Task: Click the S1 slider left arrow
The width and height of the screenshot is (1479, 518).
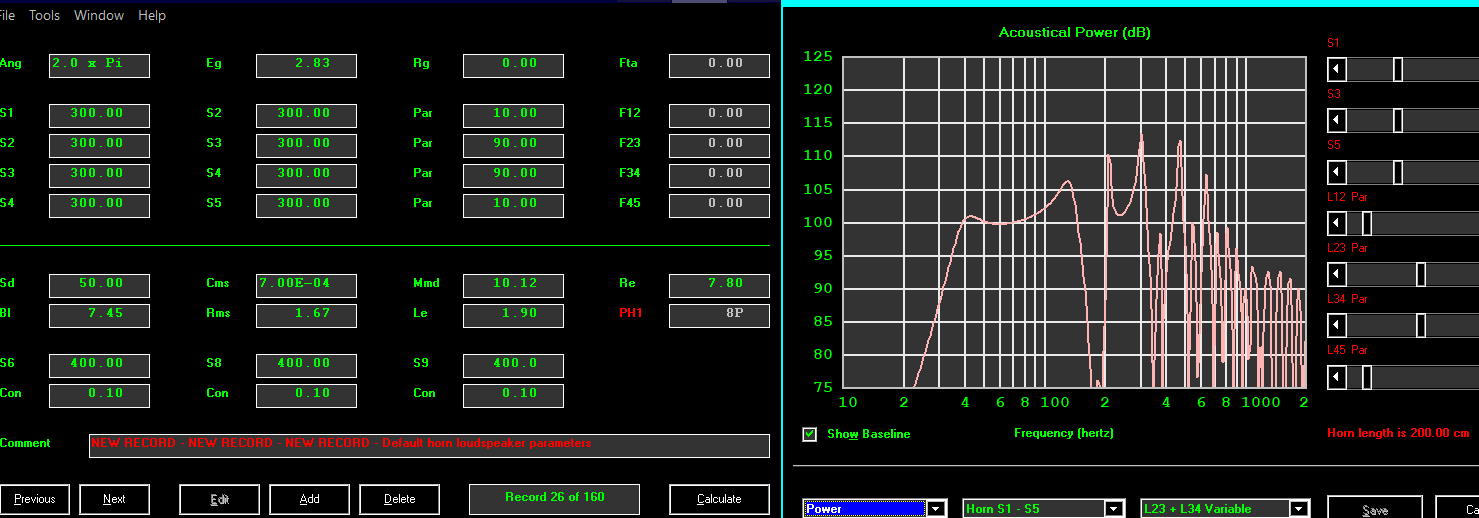Action: point(1336,69)
